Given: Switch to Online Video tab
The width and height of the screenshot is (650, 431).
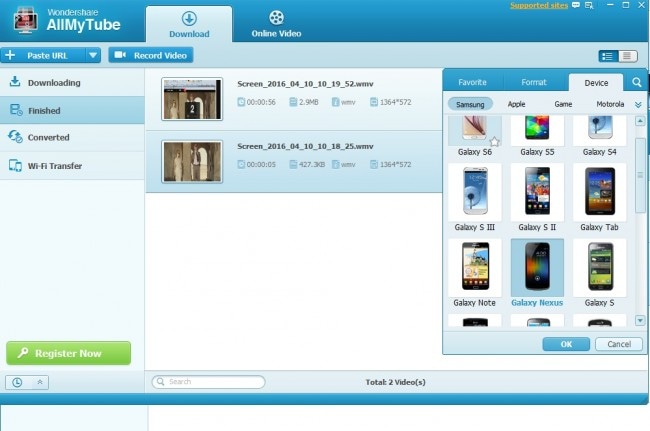Looking at the screenshot, I should [276, 24].
